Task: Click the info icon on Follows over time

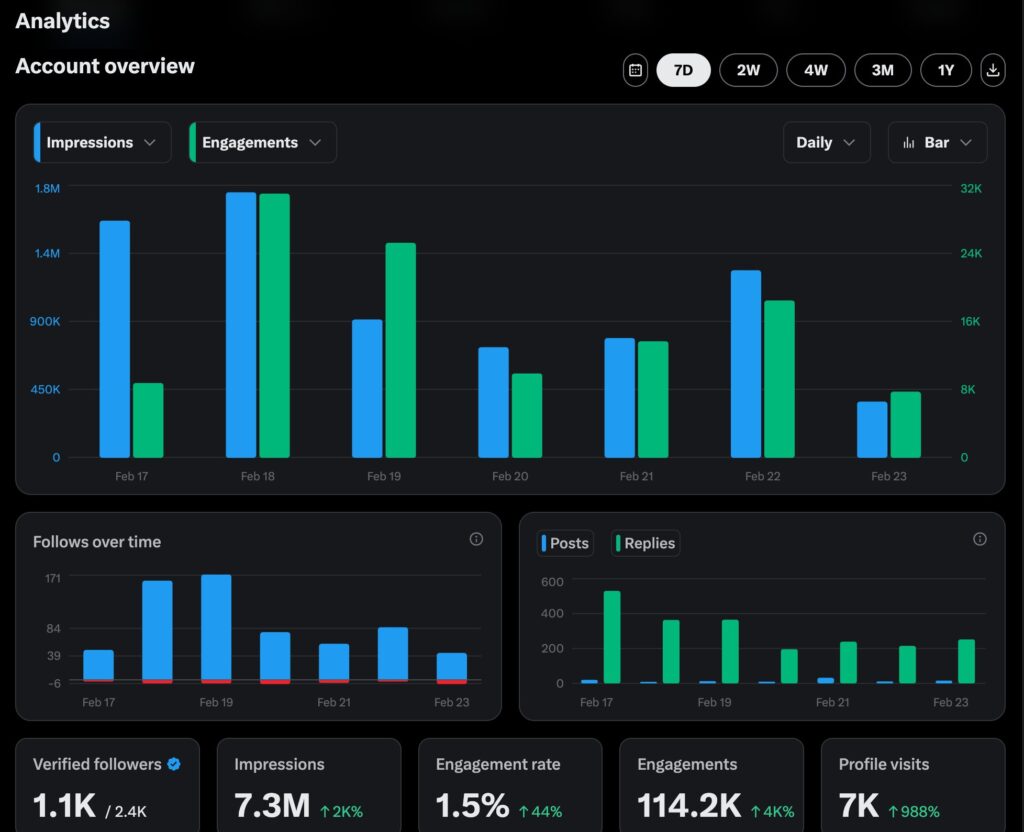Action: [476, 539]
